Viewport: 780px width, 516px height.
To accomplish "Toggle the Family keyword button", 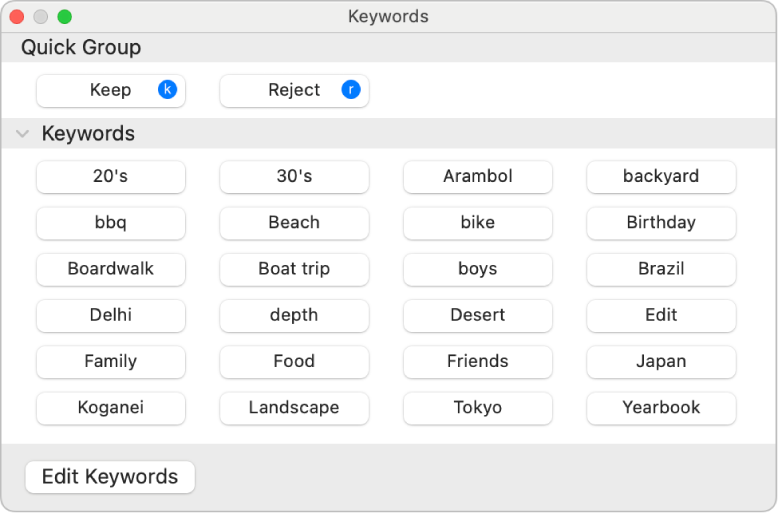I will click(x=110, y=361).
